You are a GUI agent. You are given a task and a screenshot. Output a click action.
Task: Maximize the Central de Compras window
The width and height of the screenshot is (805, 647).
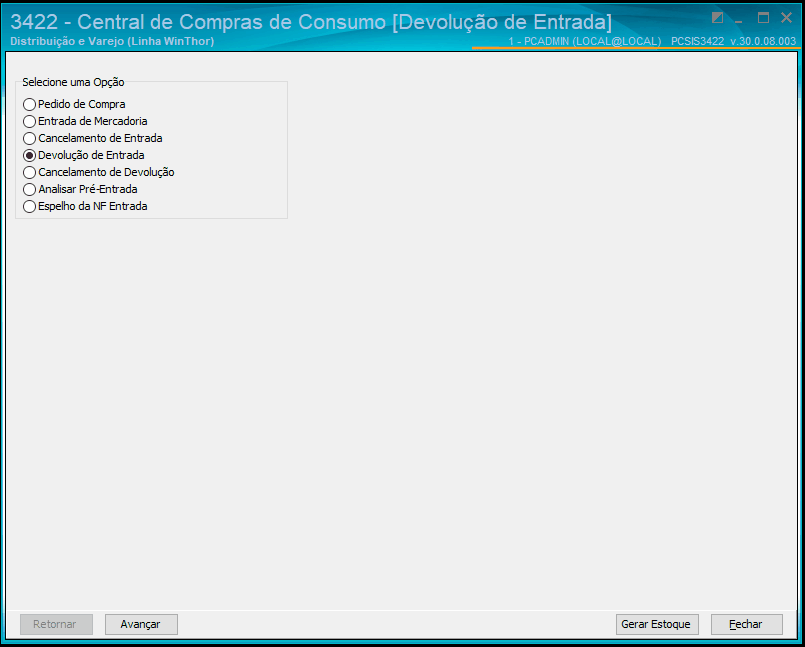click(763, 18)
